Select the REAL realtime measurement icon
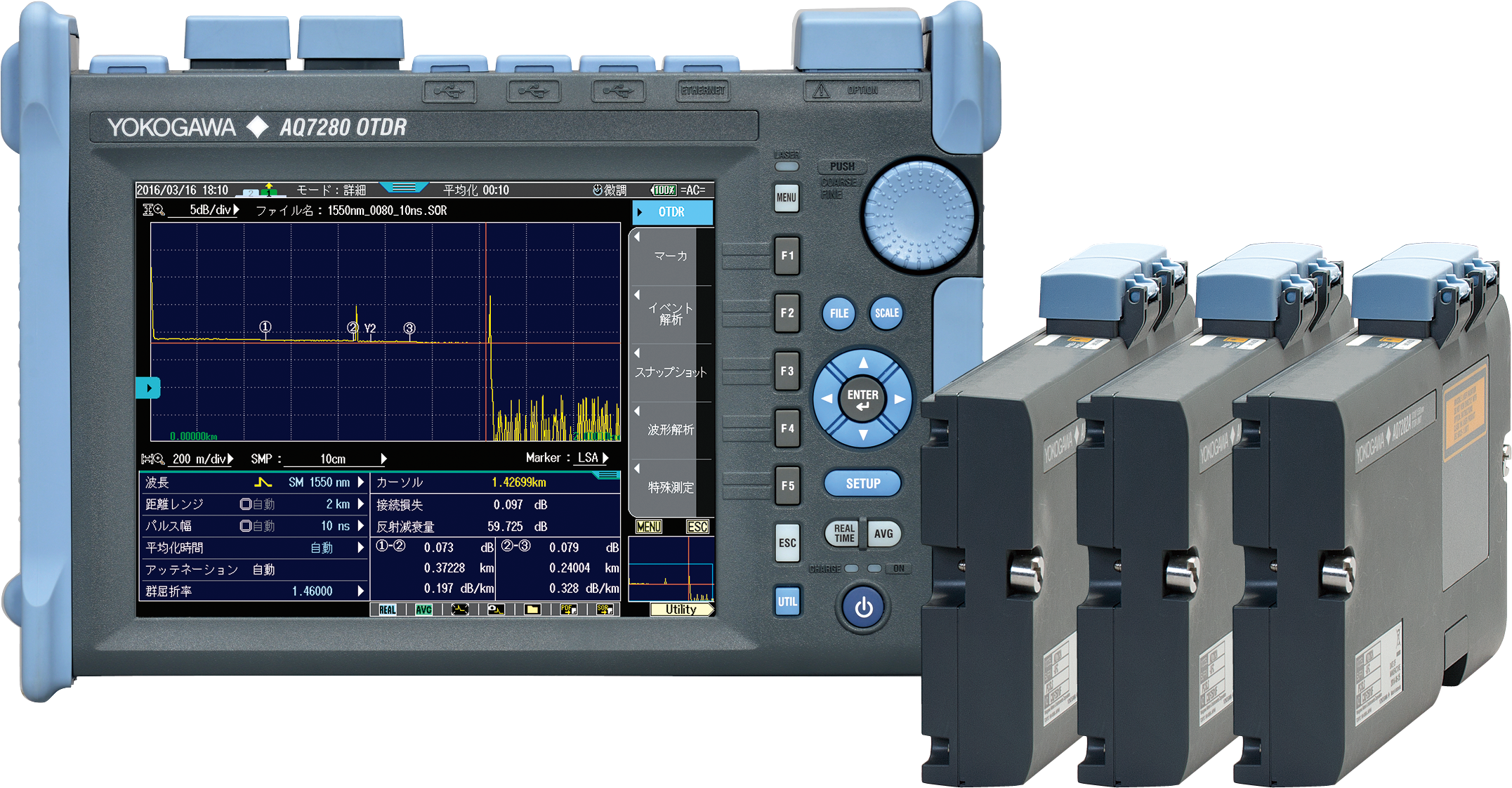 pyautogui.click(x=388, y=610)
